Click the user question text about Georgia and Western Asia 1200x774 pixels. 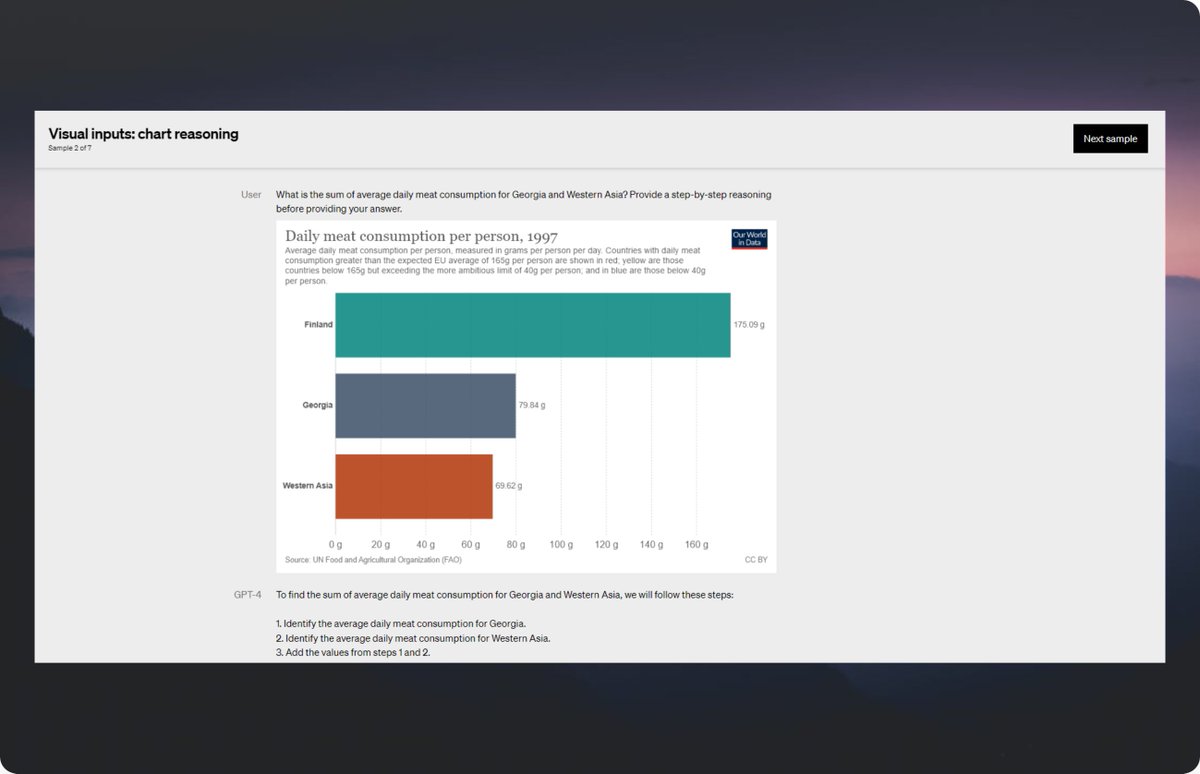[524, 202]
